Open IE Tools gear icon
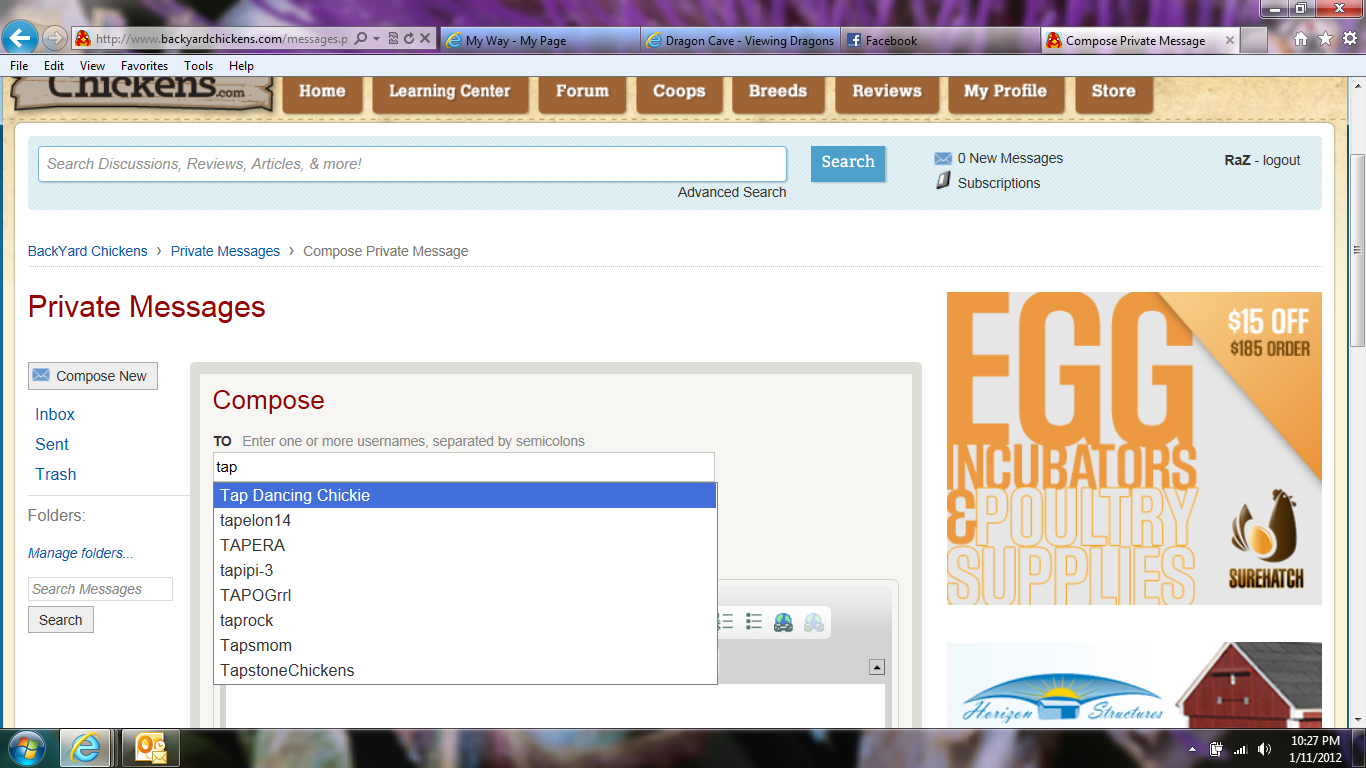This screenshot has height=768, width=1366. pos(1349,39)
